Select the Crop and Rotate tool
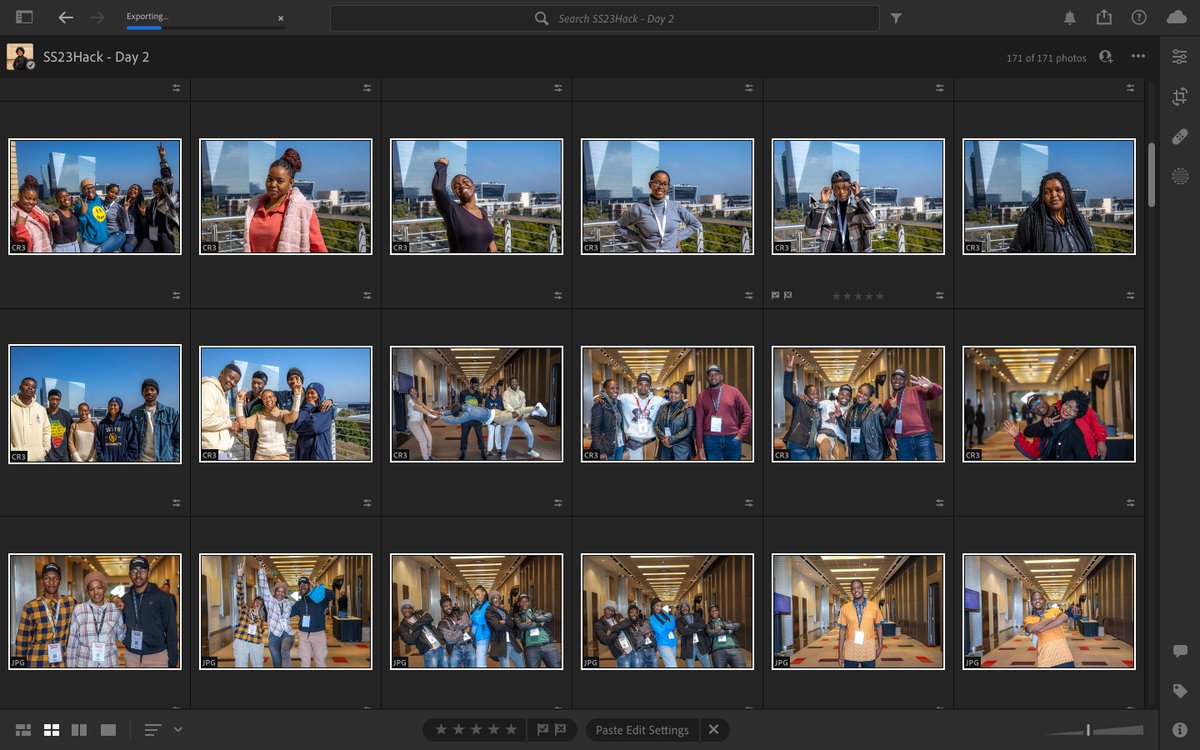 [1180, 96]
